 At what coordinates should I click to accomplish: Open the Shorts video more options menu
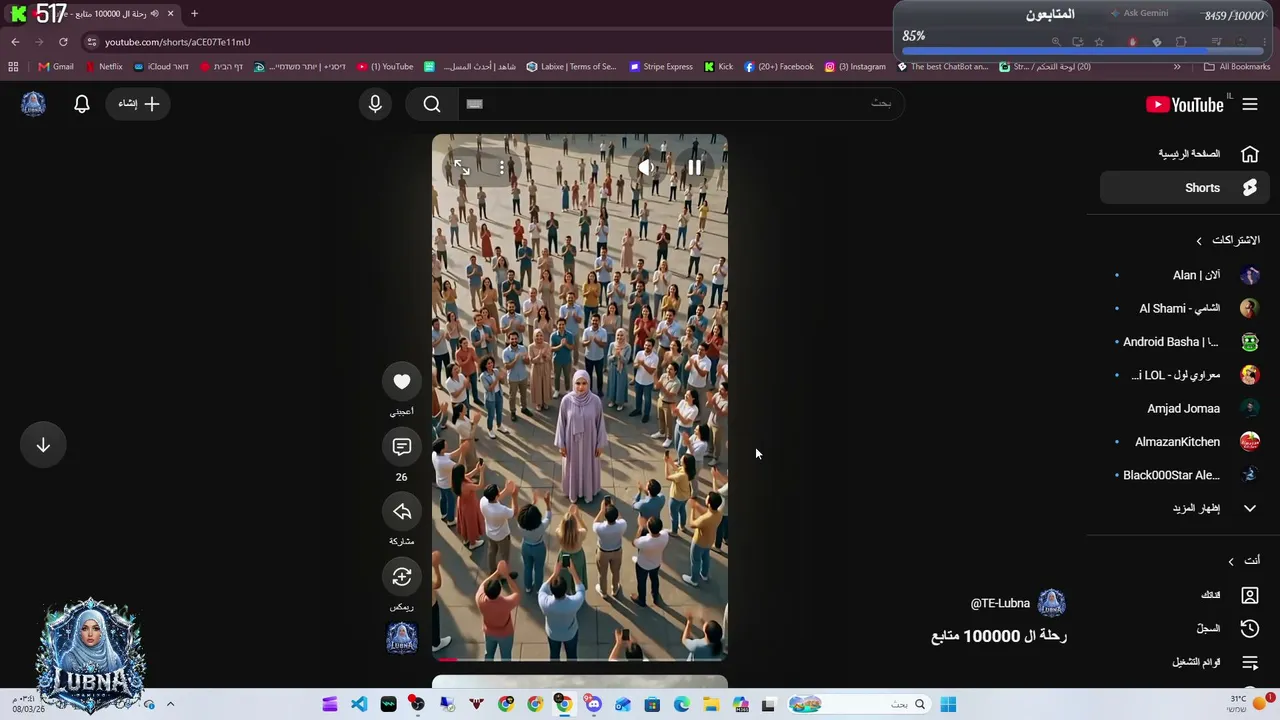coord(502,168)
